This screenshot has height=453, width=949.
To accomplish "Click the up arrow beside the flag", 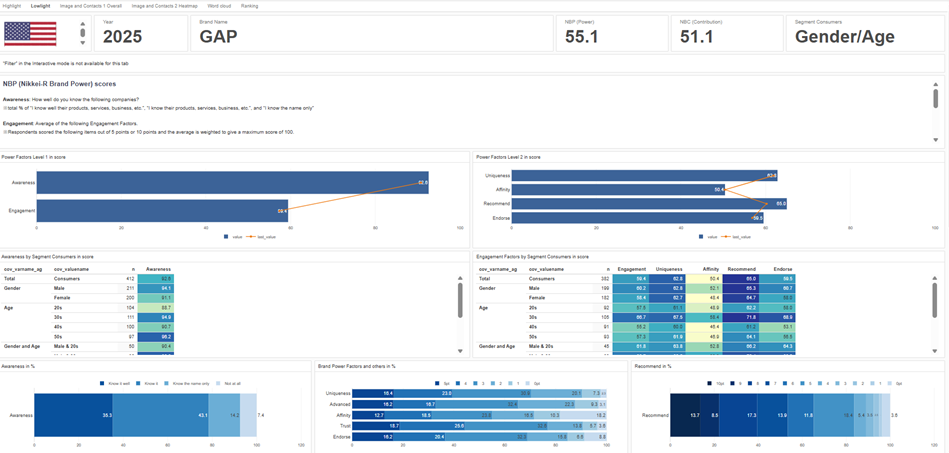I will tap(82, 25).
